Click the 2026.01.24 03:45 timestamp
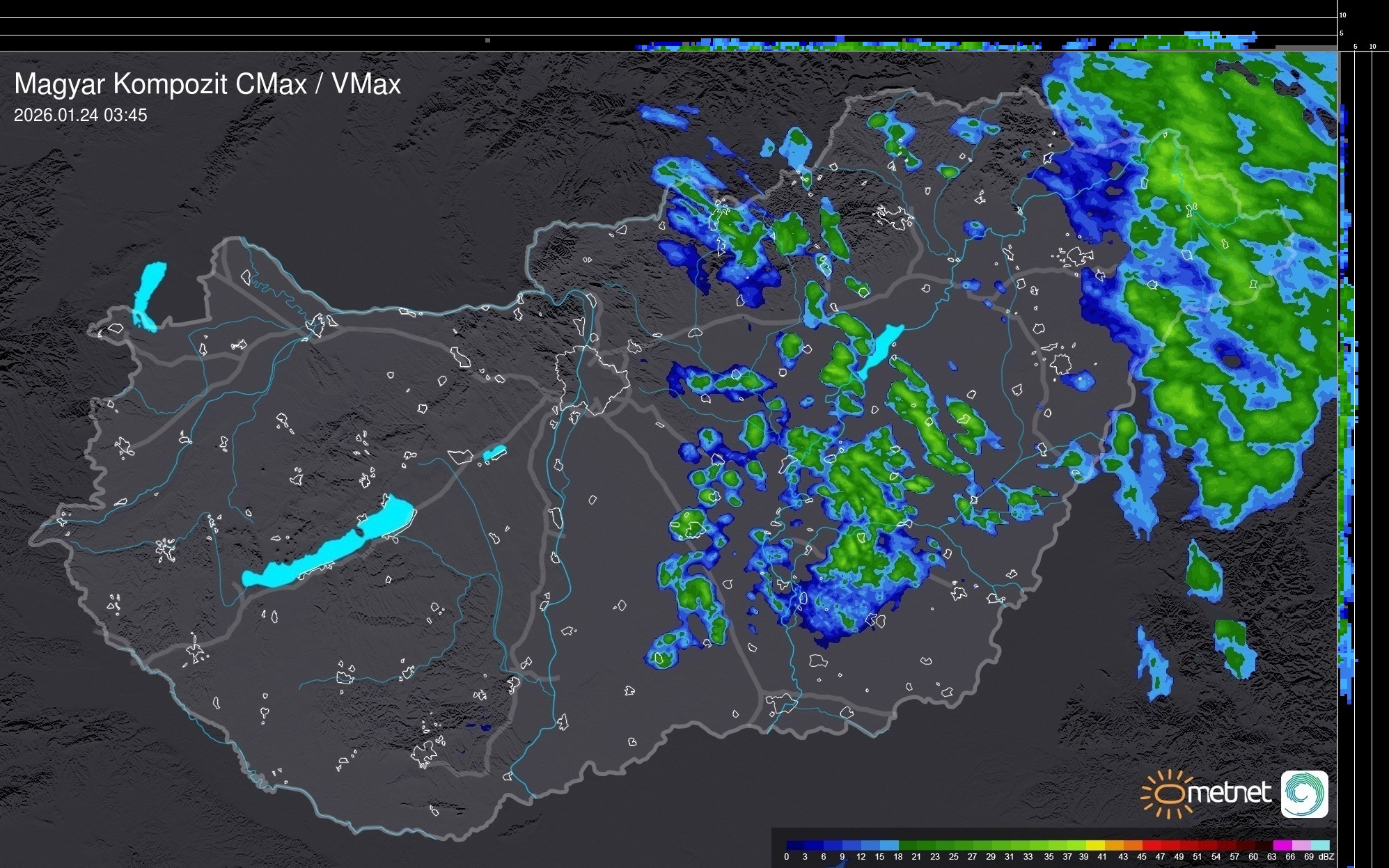The height and width of the screenshot is (868, 1389). point(81,116)
